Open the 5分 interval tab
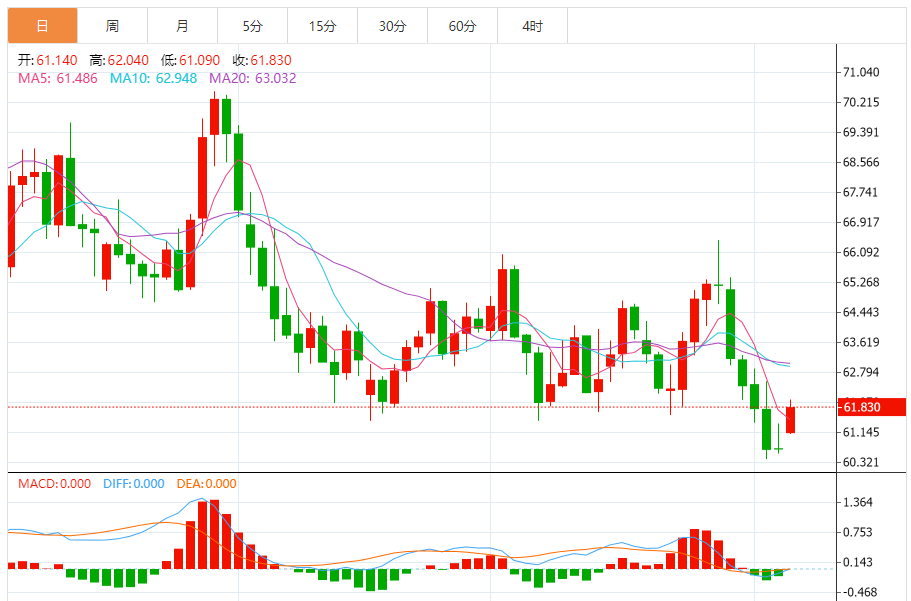The width and height of the screenshot is (911, 601). [x=252, y=26]
